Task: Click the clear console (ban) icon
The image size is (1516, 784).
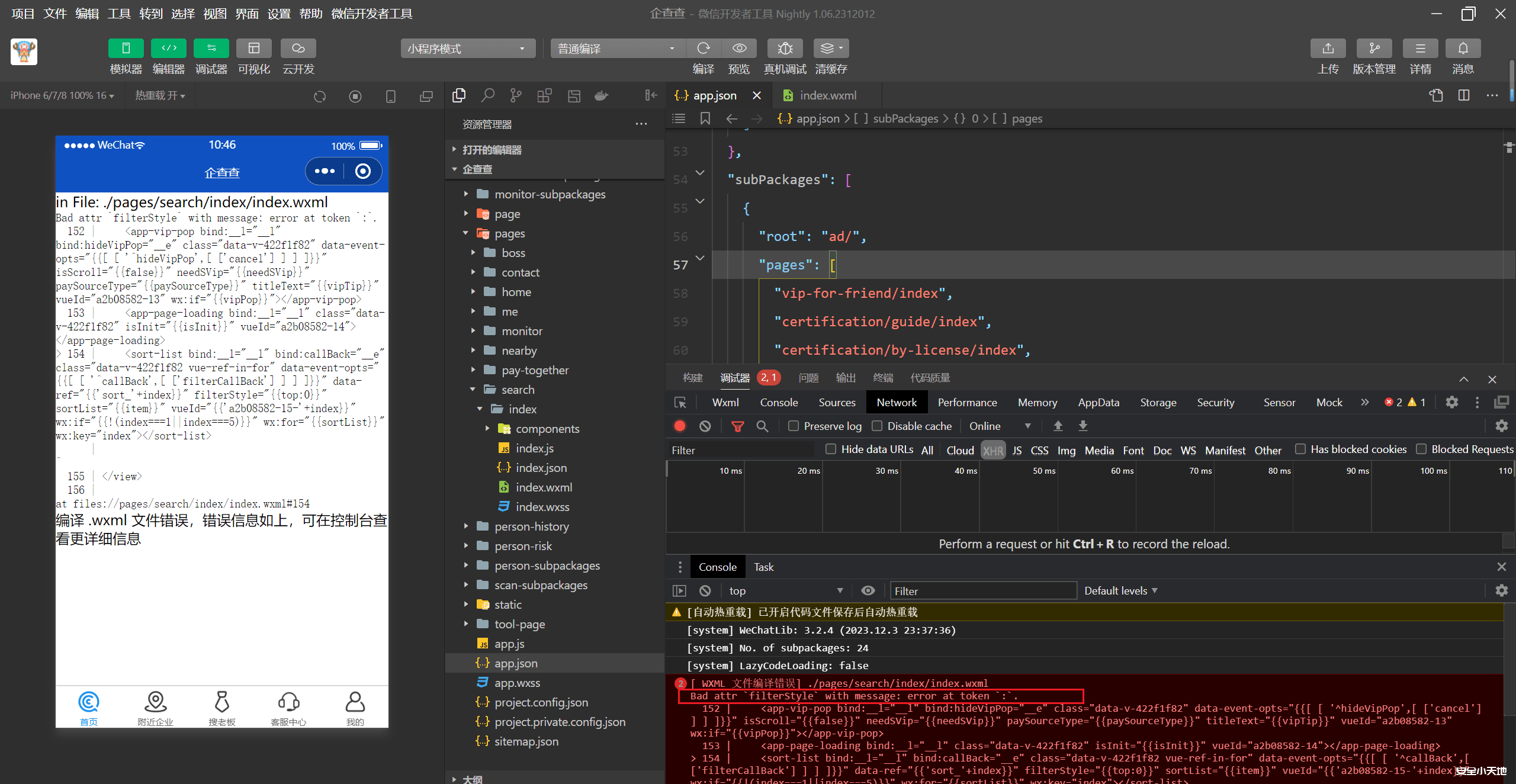Action: 705,590
